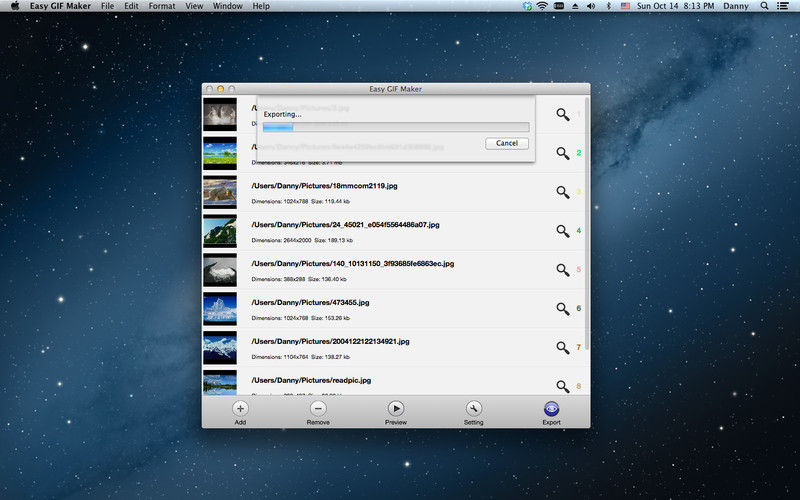Start Preview with play icon
This screenshot has height=500, width=800.
[x=396, y=409]
